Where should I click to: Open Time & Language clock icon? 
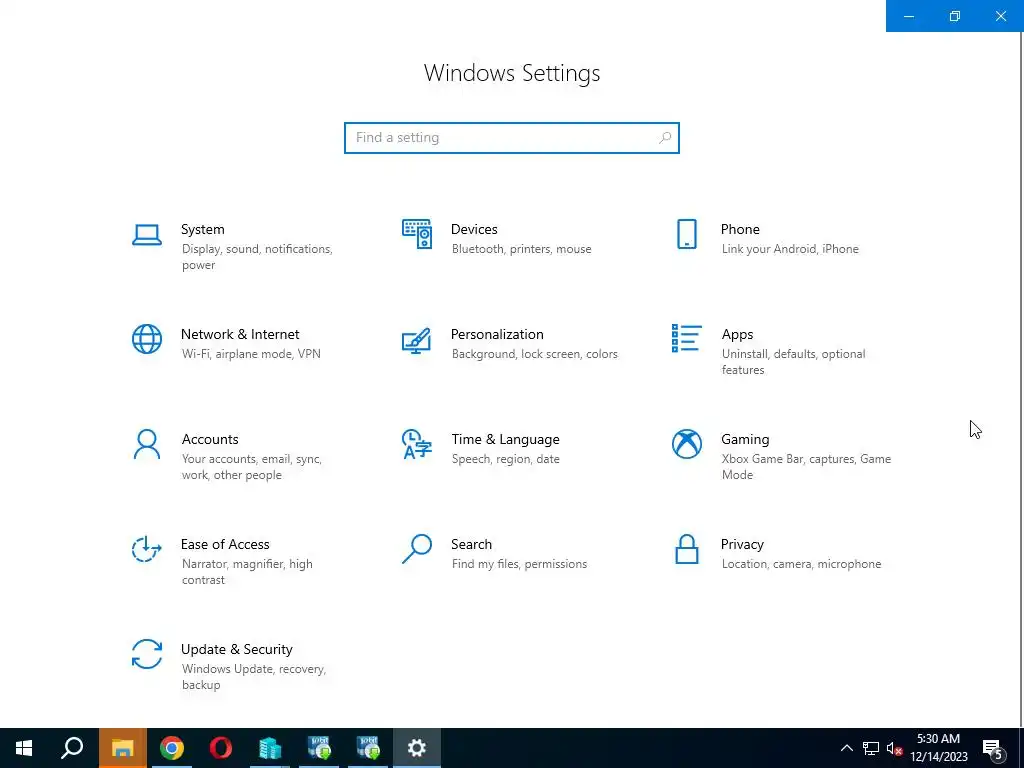click(x=417, y=444)
